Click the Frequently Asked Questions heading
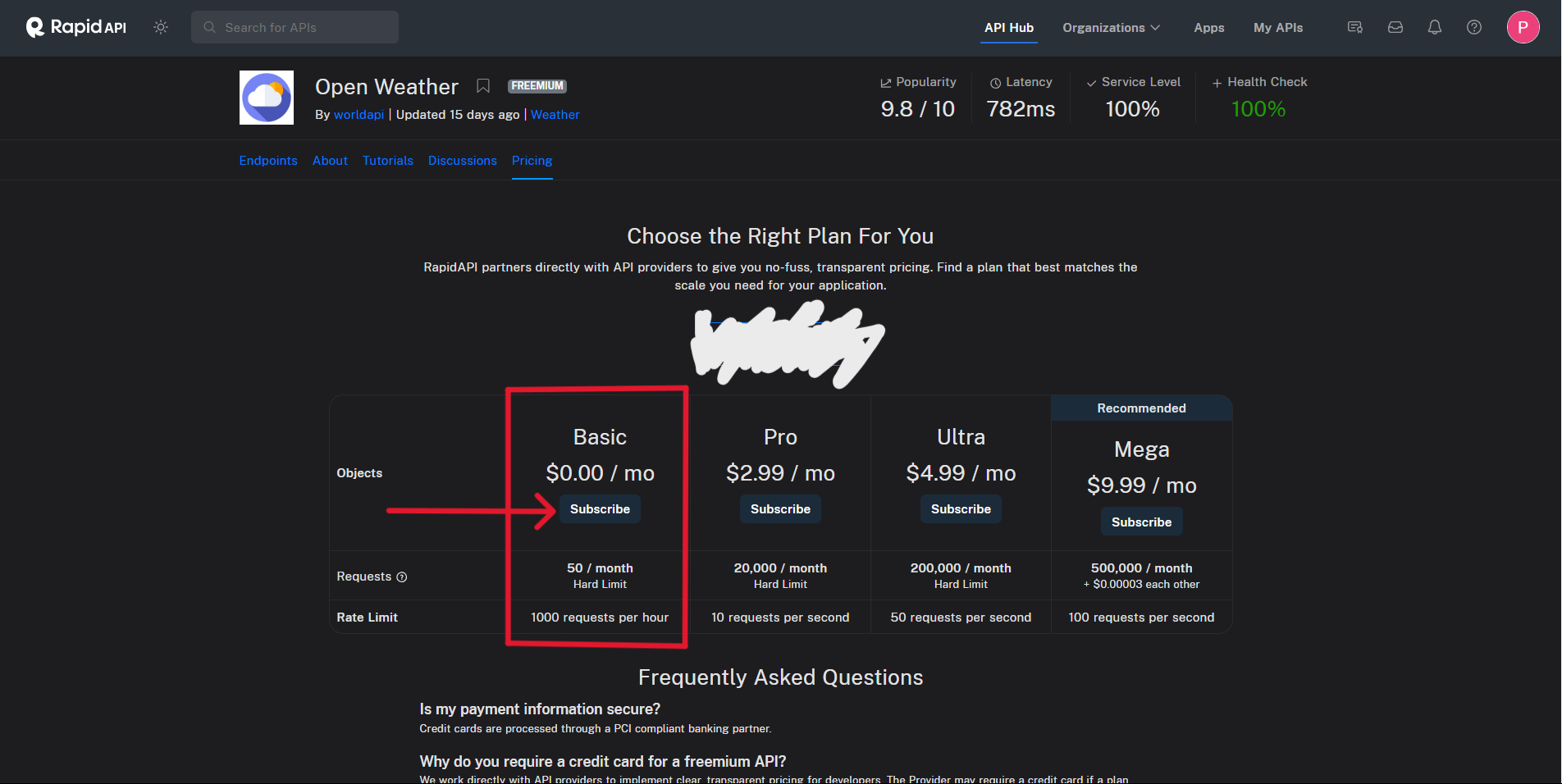Image resolution: width=1562 pixels, height=784 pixels. 780,677
